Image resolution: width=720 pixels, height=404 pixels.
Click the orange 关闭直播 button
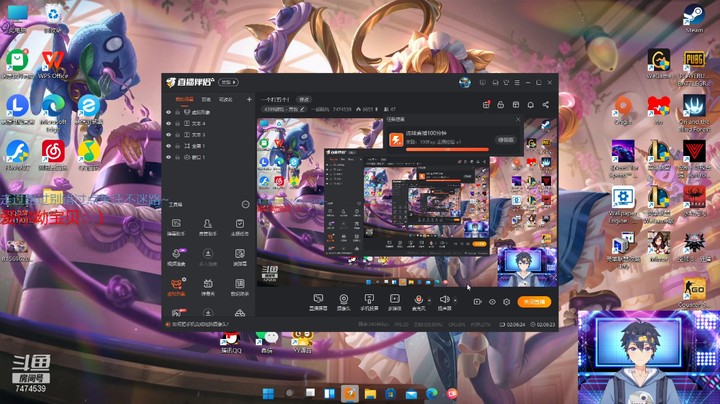(534, 302)
